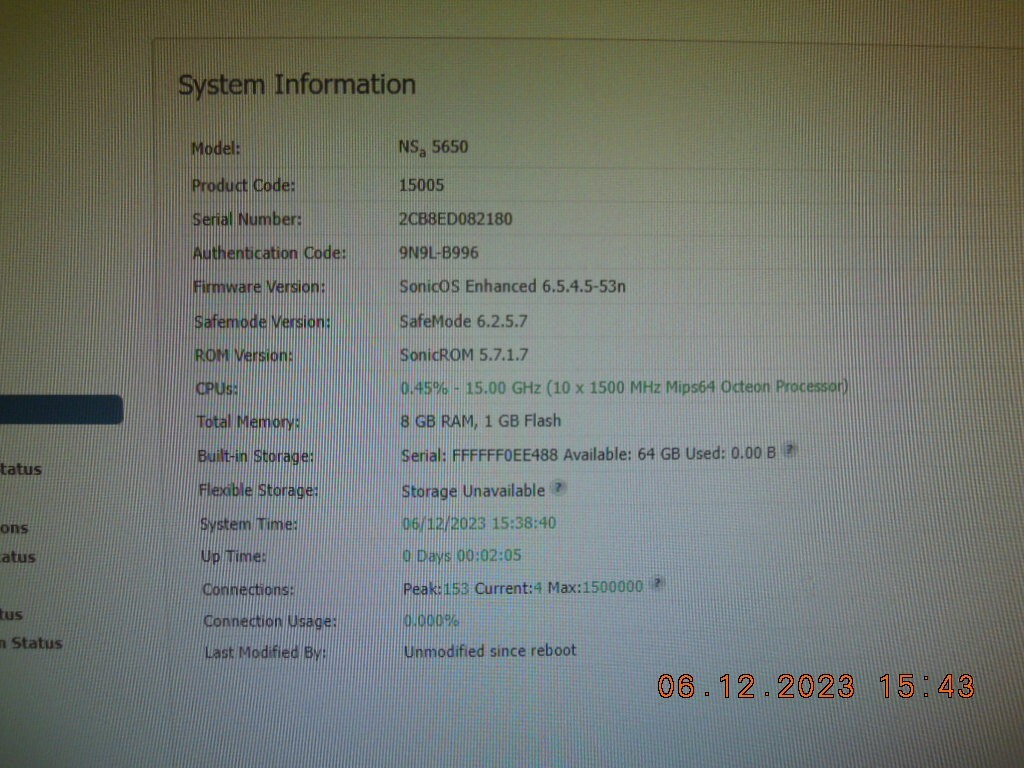Select product code 15005
Screen dimensions: 1024x768
pyautogui.click(x=421, y=185)
